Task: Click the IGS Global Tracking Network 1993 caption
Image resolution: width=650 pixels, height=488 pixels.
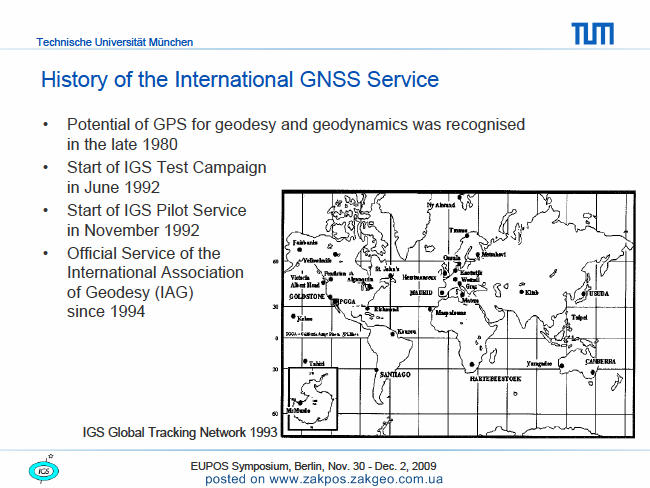Action: coord(180,432)
